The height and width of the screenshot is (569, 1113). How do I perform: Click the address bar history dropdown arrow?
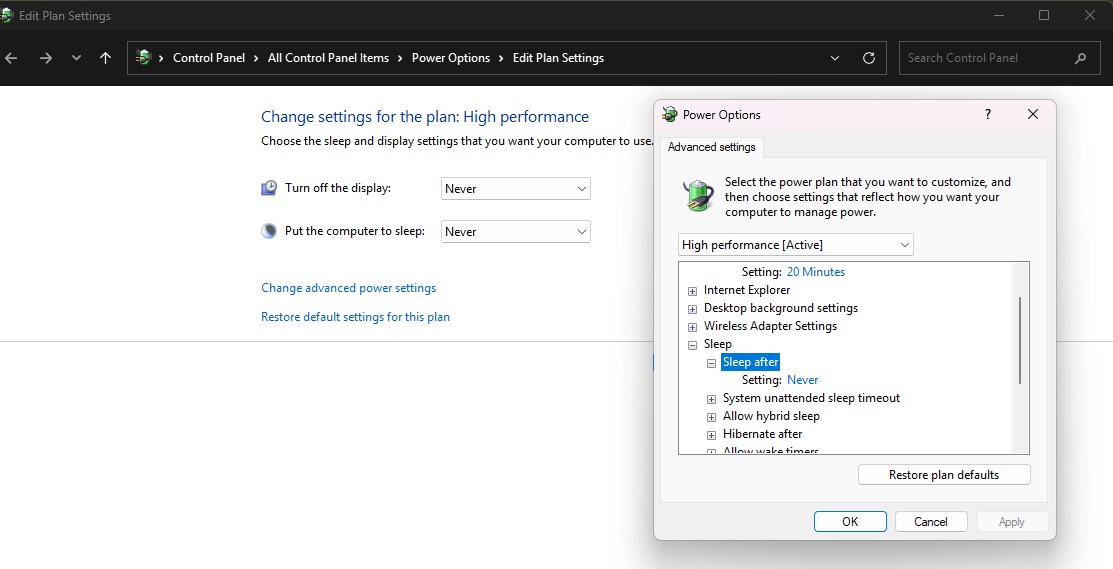point(835,58)
